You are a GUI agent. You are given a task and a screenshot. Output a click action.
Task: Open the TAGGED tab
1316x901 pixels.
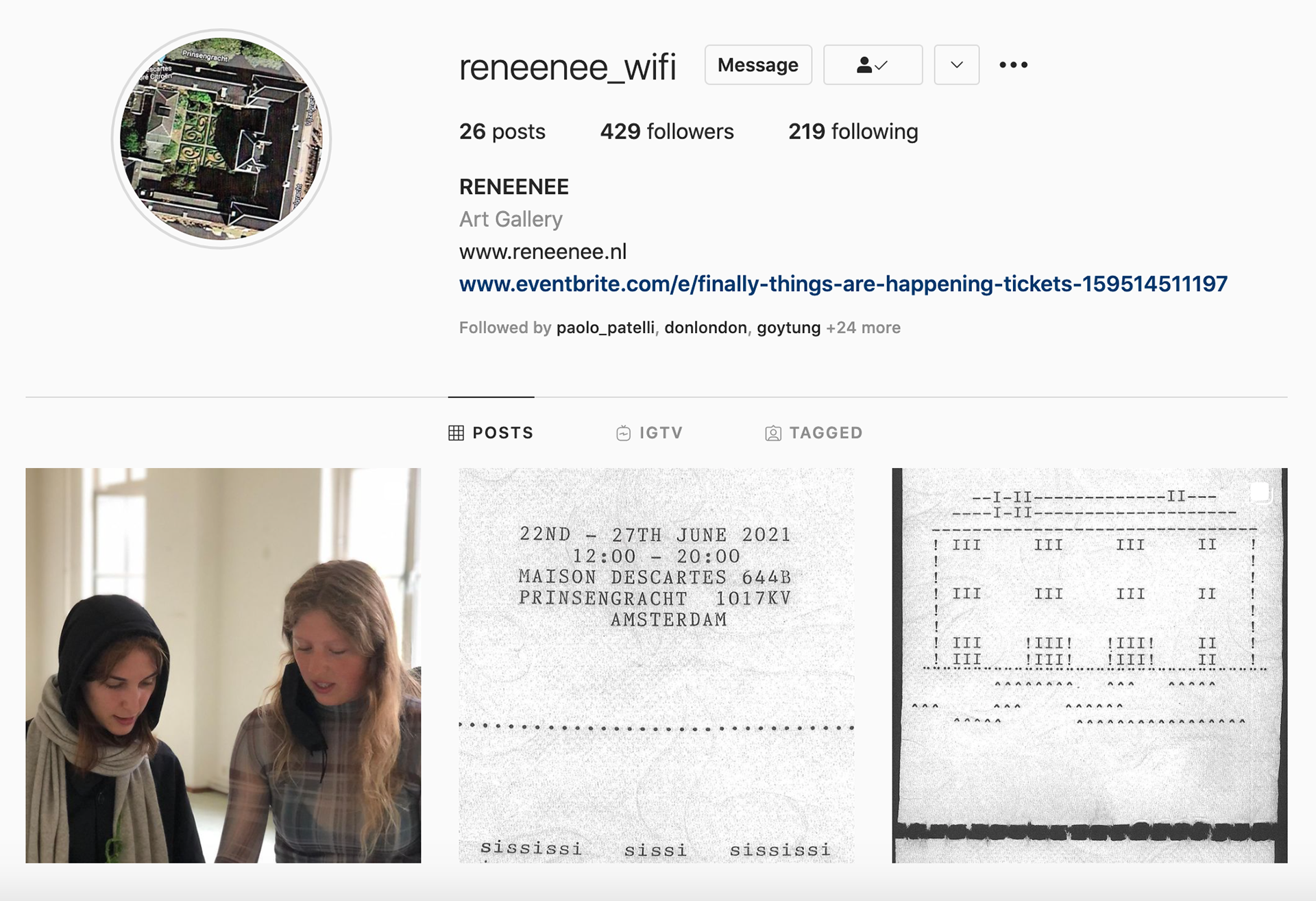click(814, 433)
